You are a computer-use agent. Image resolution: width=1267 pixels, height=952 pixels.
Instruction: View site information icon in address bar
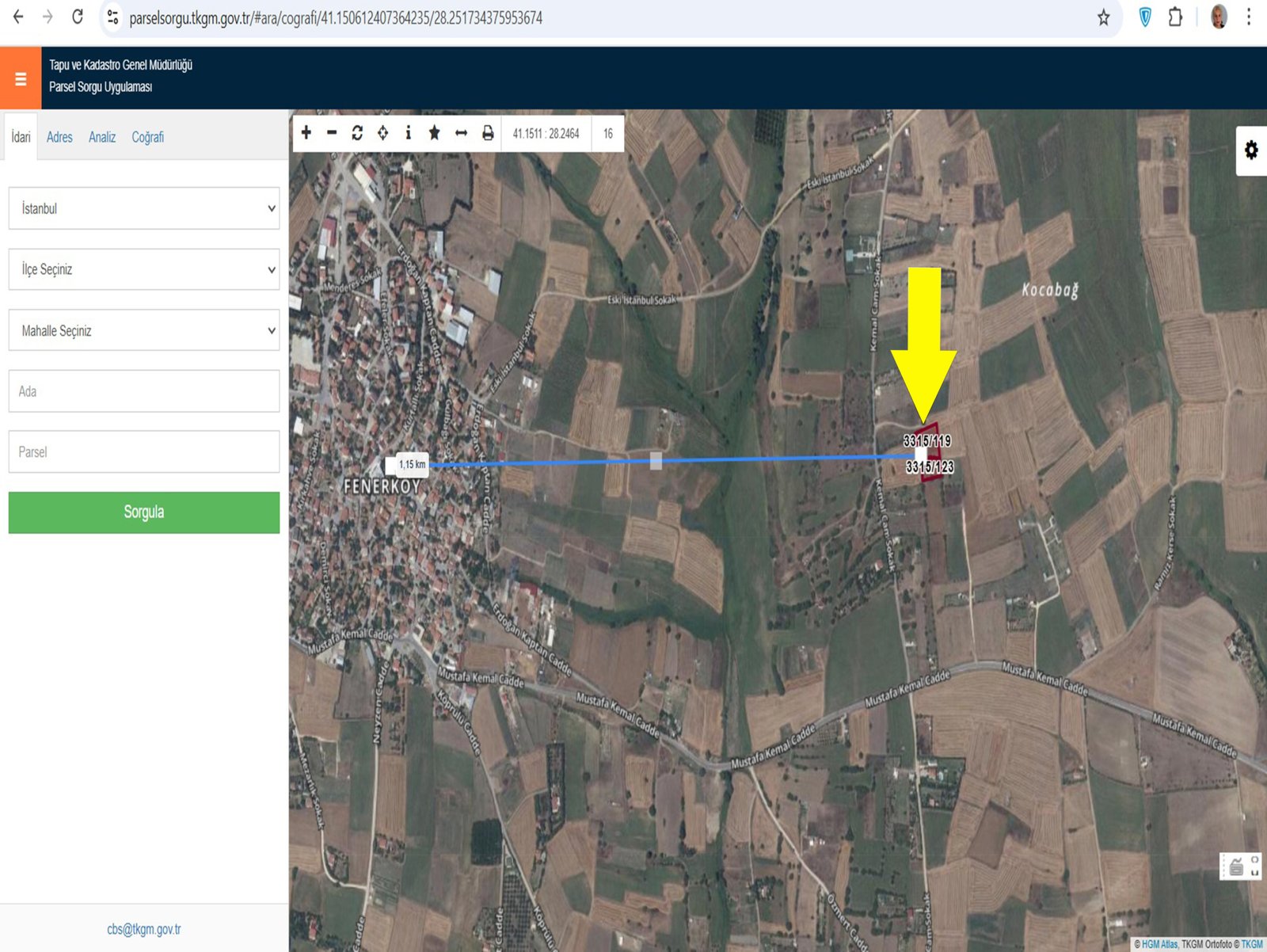112,17
